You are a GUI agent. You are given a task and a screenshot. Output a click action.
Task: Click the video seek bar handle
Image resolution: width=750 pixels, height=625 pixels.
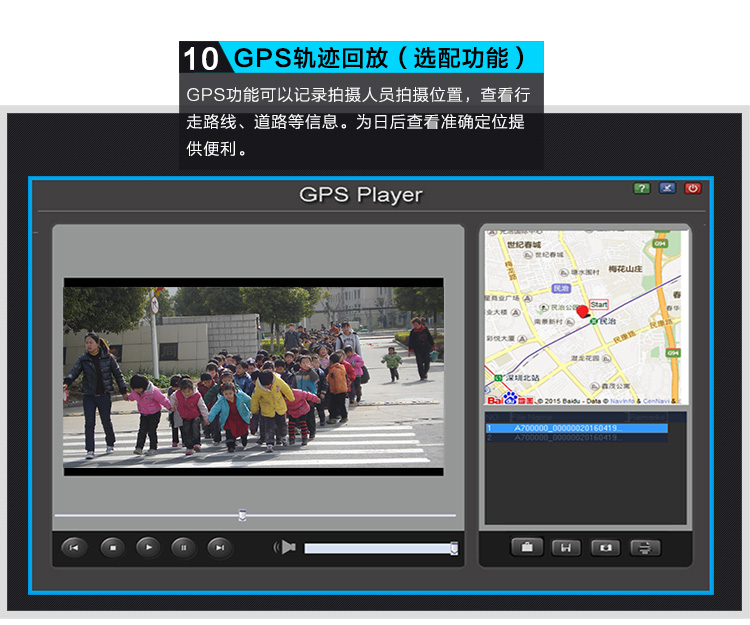pos(242,515)
